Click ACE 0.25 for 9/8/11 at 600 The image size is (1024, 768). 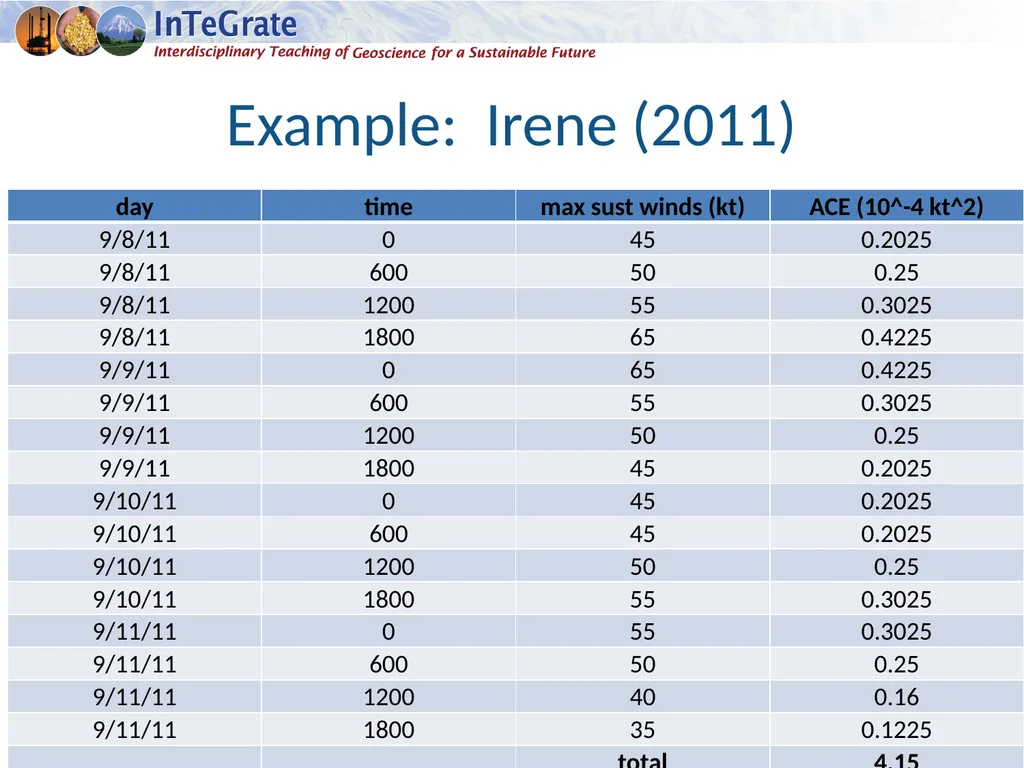click(x=897, y=272)
